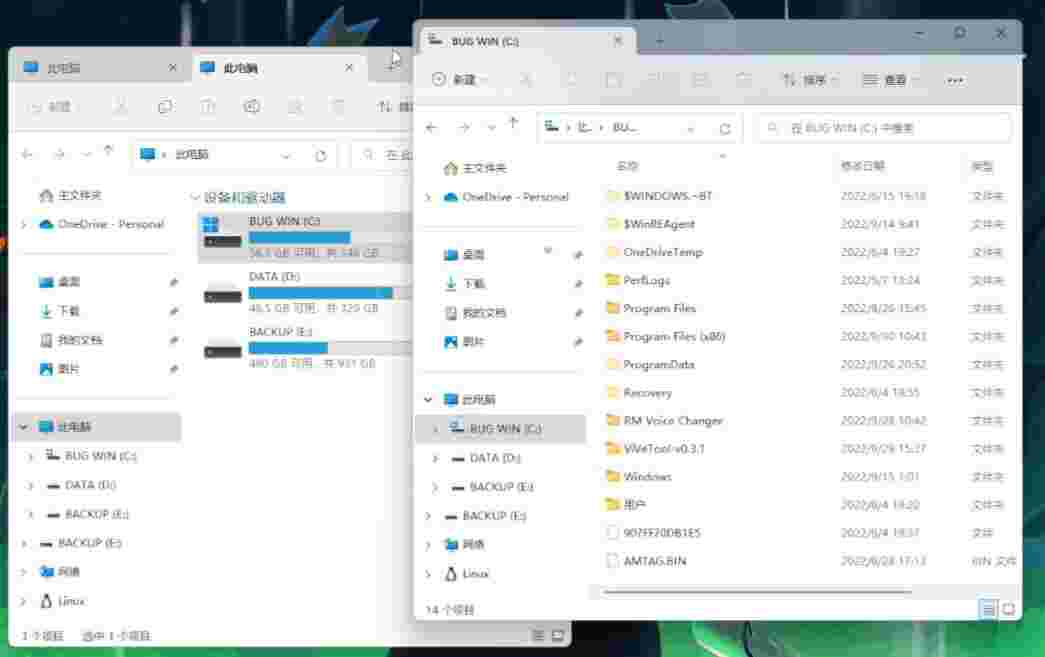Click the refresh icon in the BUG WIN (C:) address bar
Image resolution: width=1045 pixels, height=657 pixels.
pyautogui.click(x=725, y=129)
